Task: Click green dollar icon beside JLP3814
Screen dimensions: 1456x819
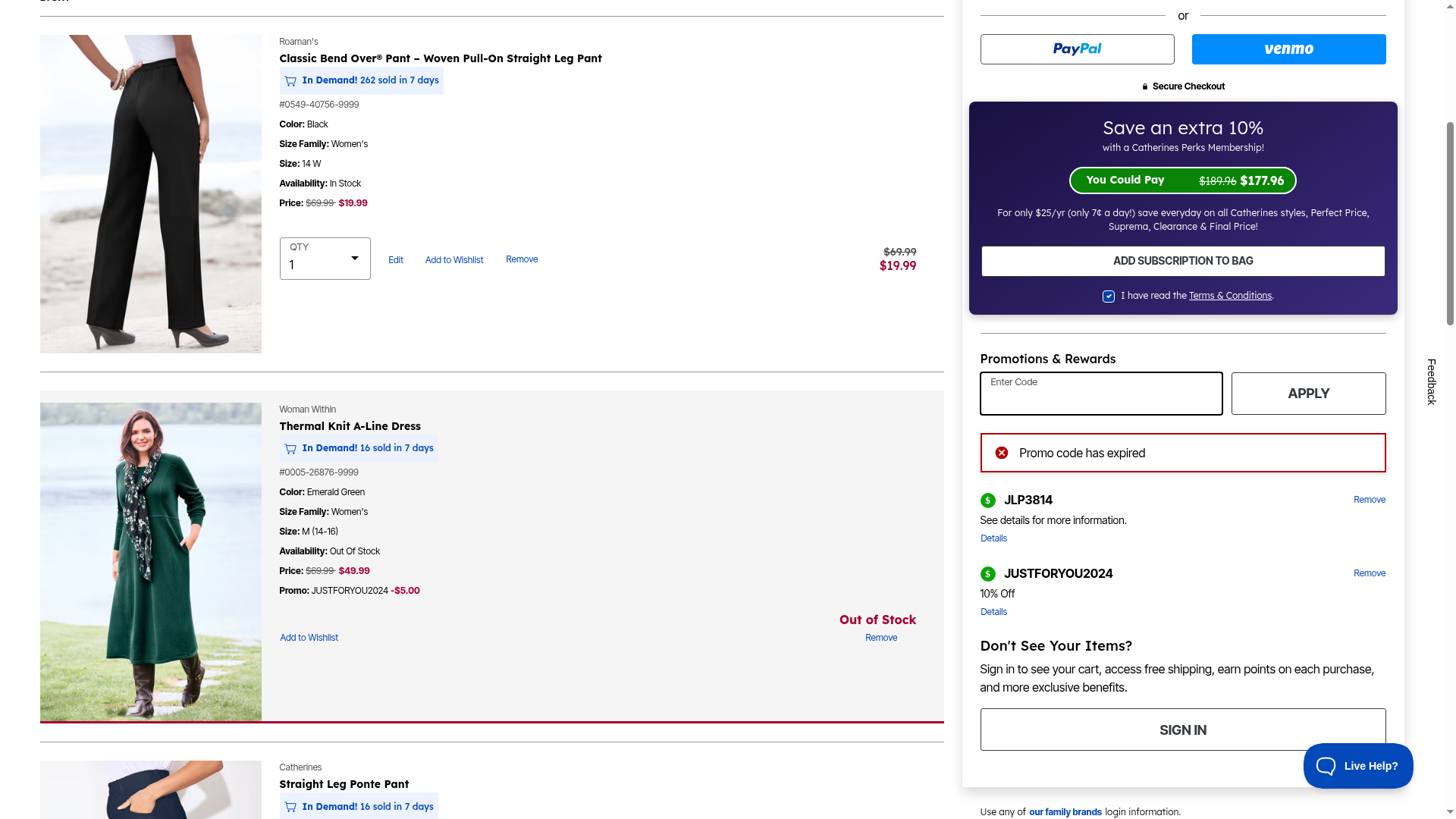Action: coord(987,500)
